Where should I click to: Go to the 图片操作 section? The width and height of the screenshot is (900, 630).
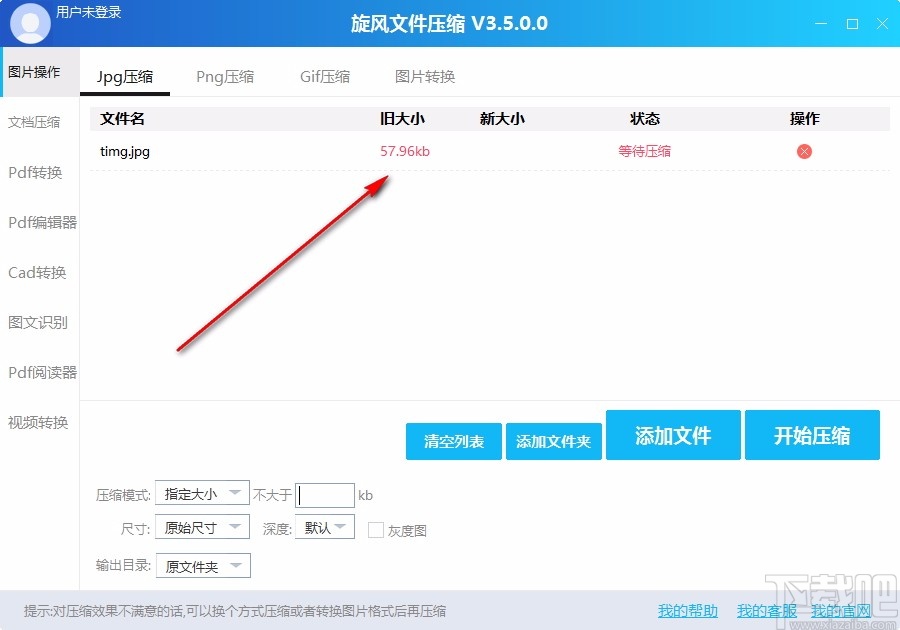click(38, 72)
